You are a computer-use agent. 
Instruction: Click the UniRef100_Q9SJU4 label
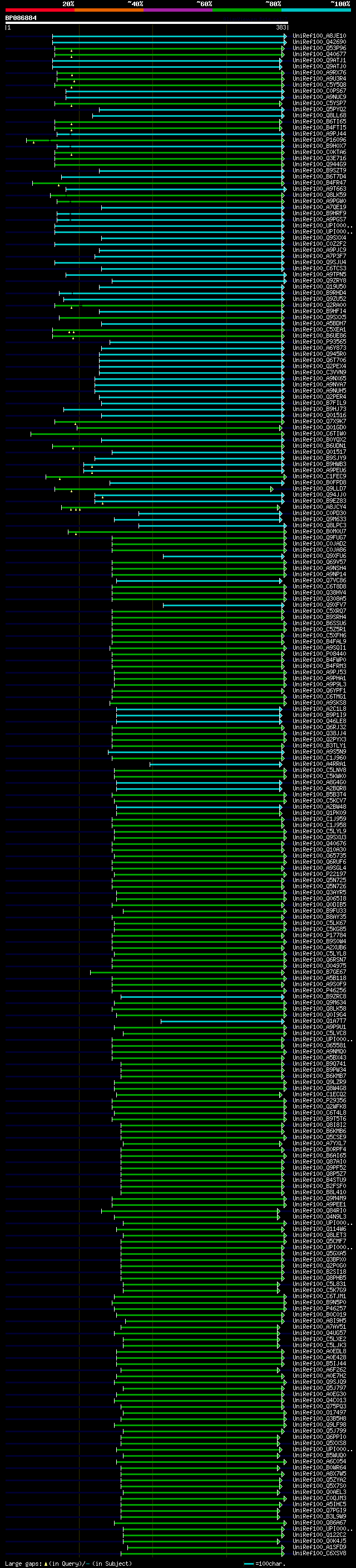(x=319, y=263)
